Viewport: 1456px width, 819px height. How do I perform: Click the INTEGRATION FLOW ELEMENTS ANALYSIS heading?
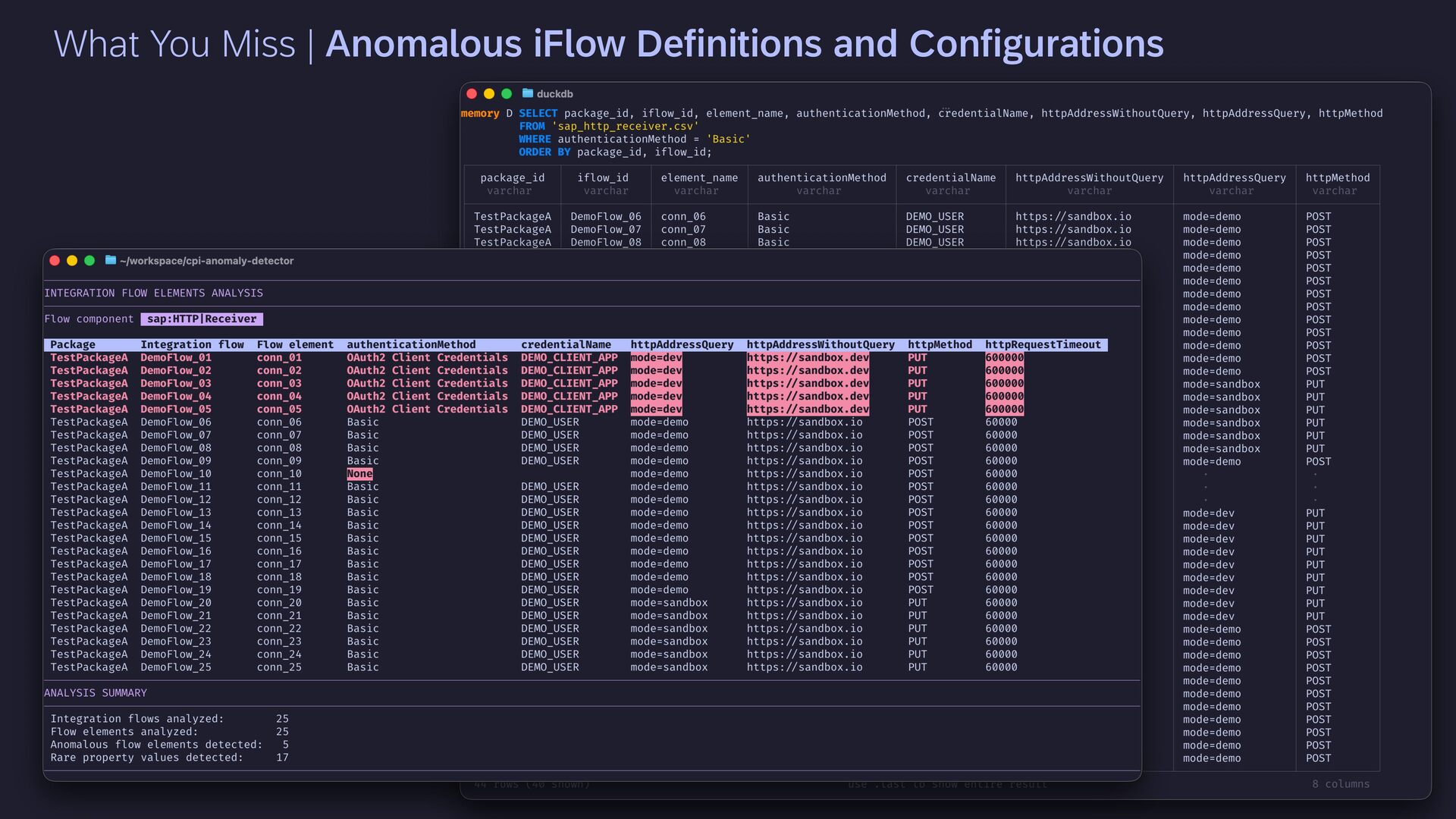pyautogui.click(x=153, y=293)
